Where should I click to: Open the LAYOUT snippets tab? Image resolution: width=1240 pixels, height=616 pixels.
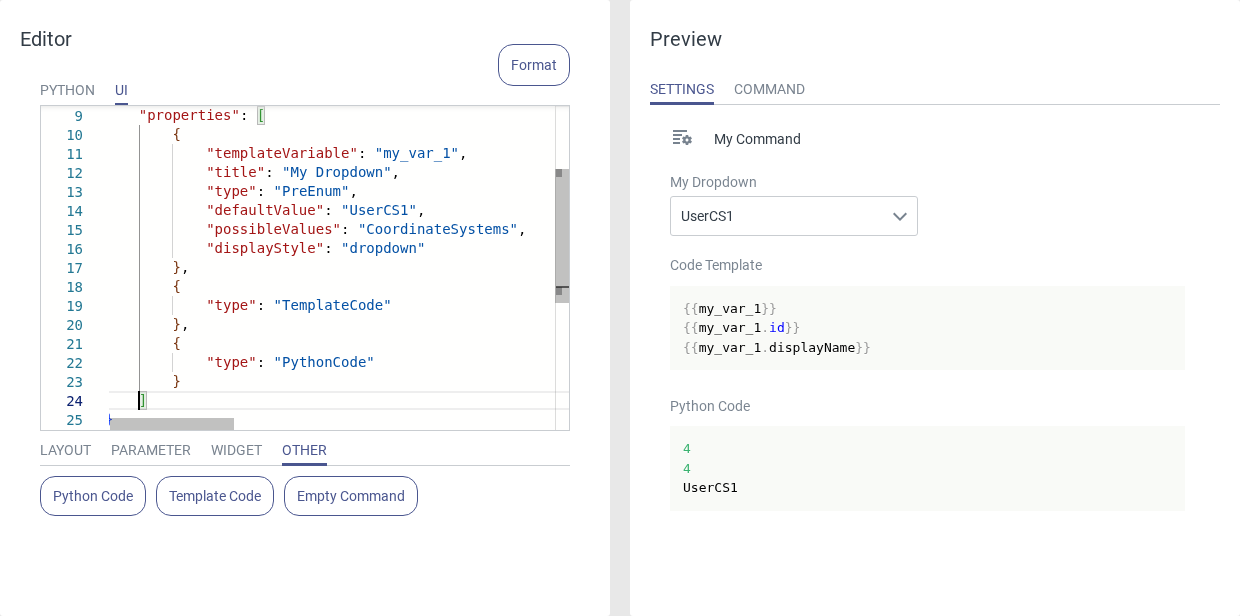click(x=65, y=450)
